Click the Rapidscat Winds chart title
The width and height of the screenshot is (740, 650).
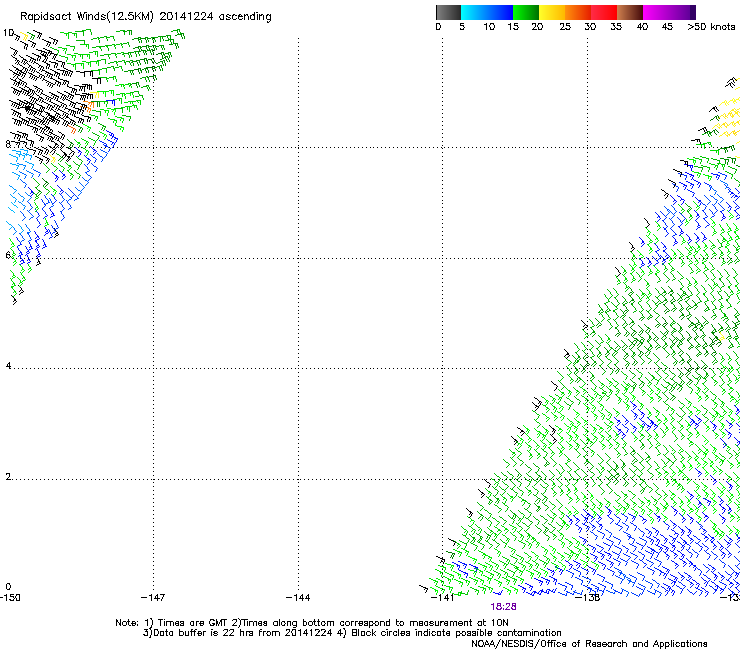pyautogui.click(x=145, y=17)
